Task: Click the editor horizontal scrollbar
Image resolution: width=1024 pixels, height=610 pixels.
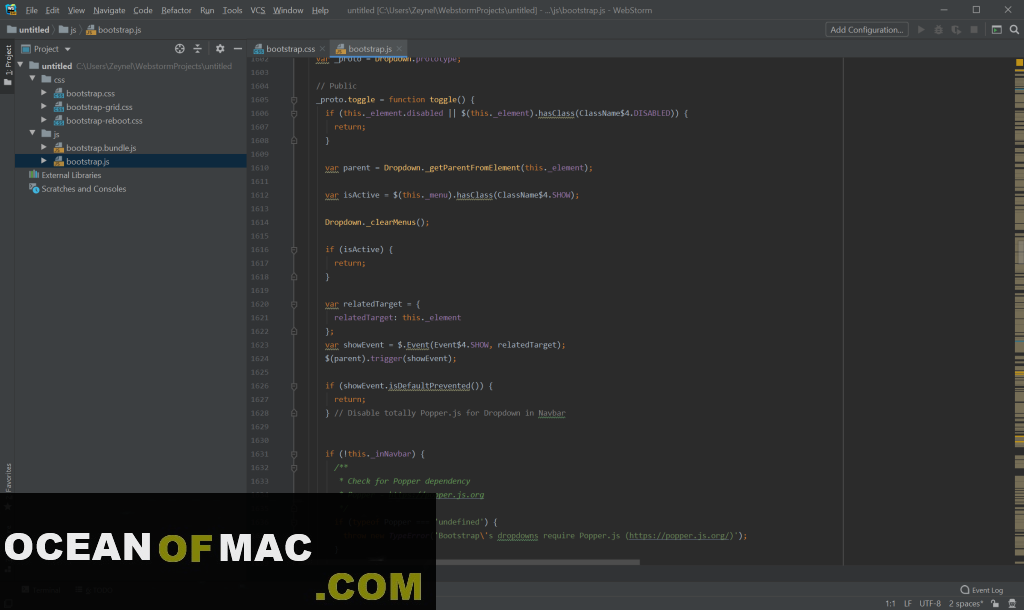Action: [x=537, y=562]
